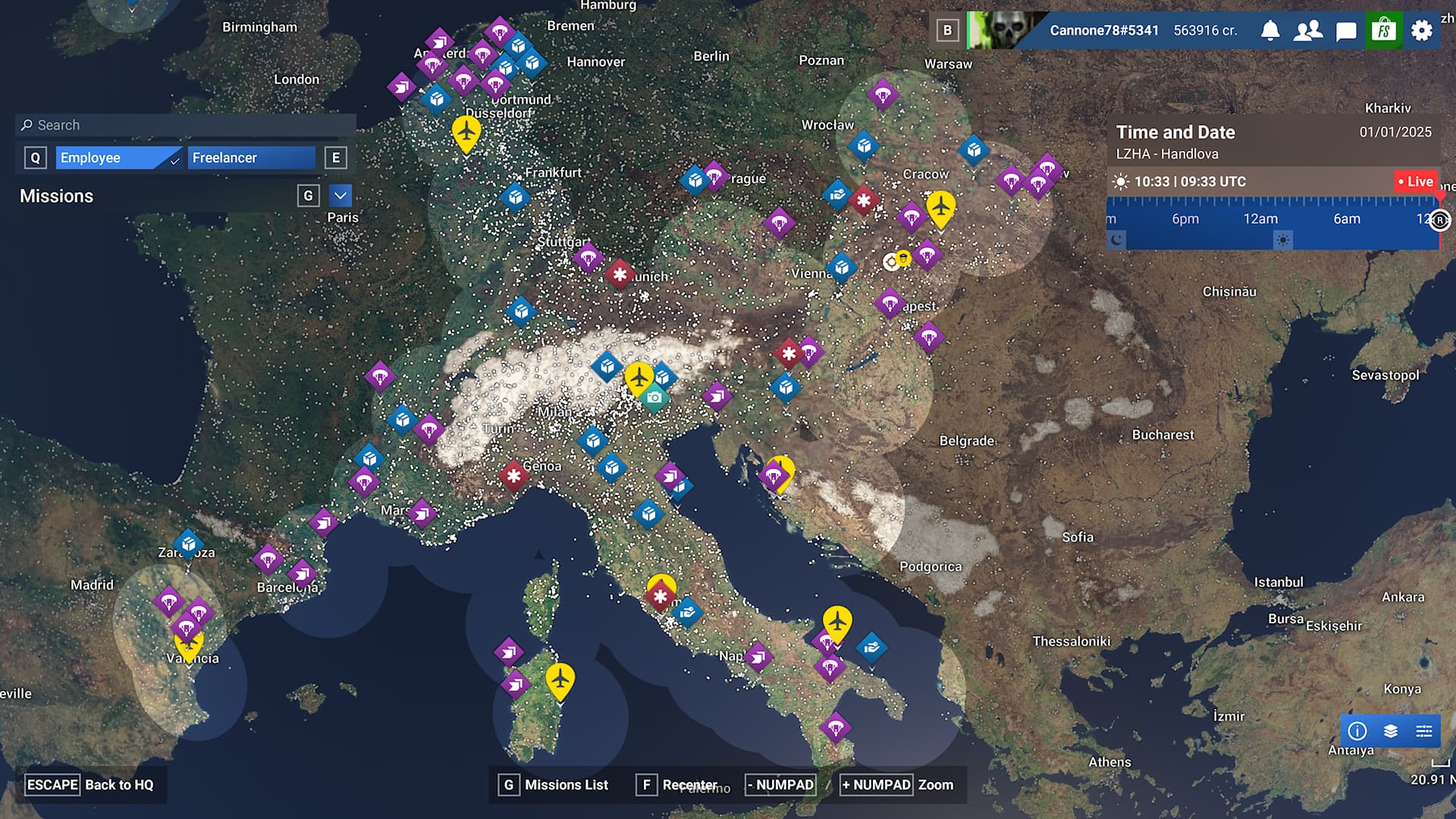Image resolution: width=1456 pixels, height=819 pixels.
Task: Click the moon night-time toggle on timeline
Action: point(1116,240)
